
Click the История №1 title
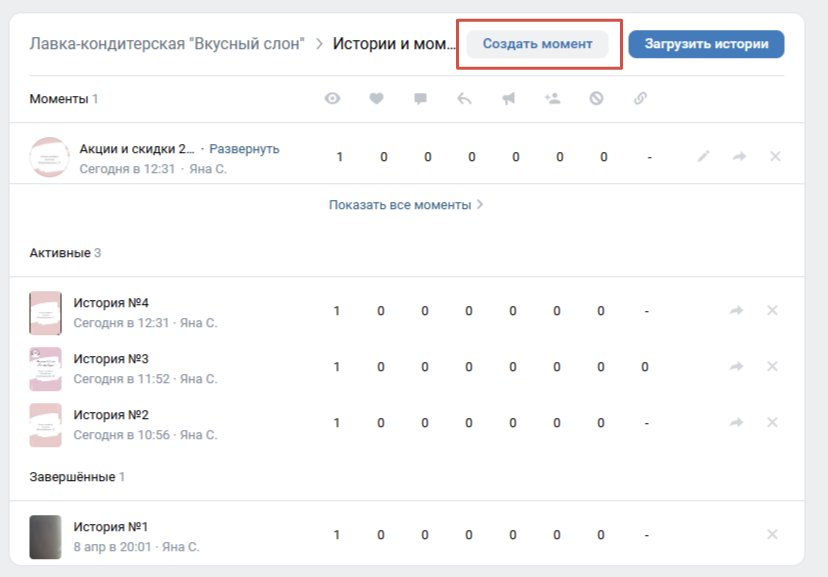[x=110, y=527]
